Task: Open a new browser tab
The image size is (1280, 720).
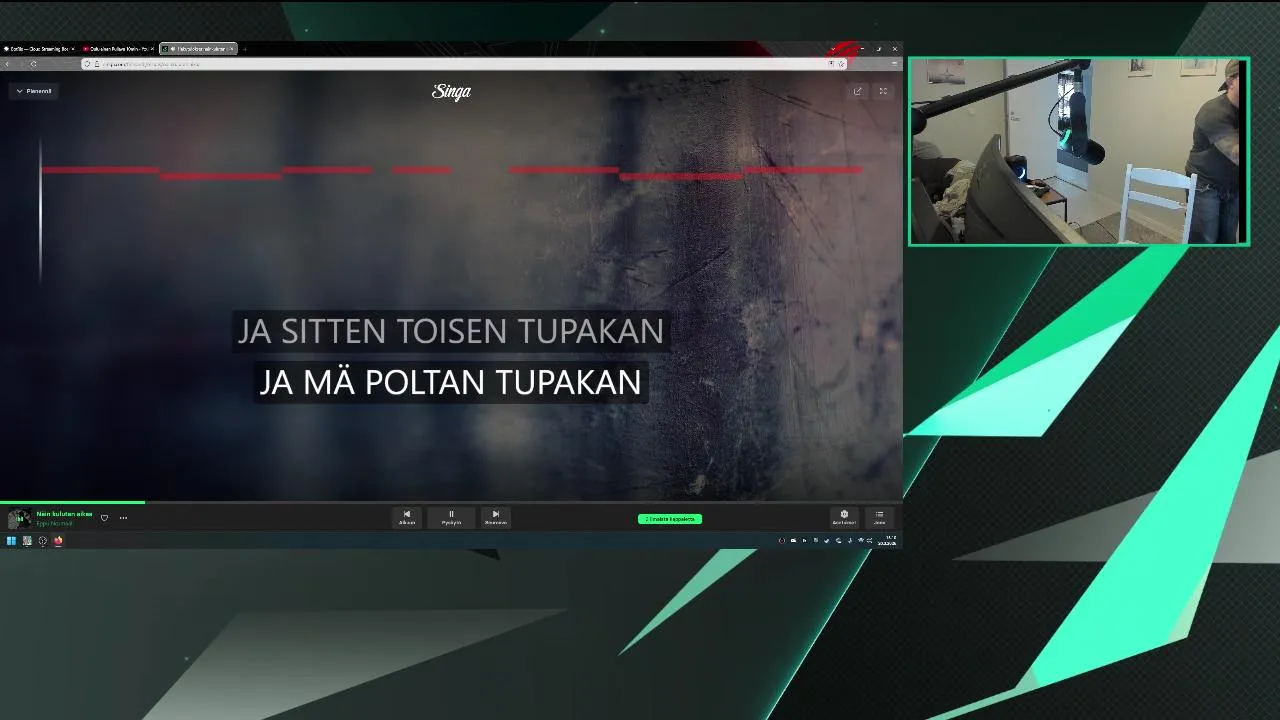Action: coord(245,48)
